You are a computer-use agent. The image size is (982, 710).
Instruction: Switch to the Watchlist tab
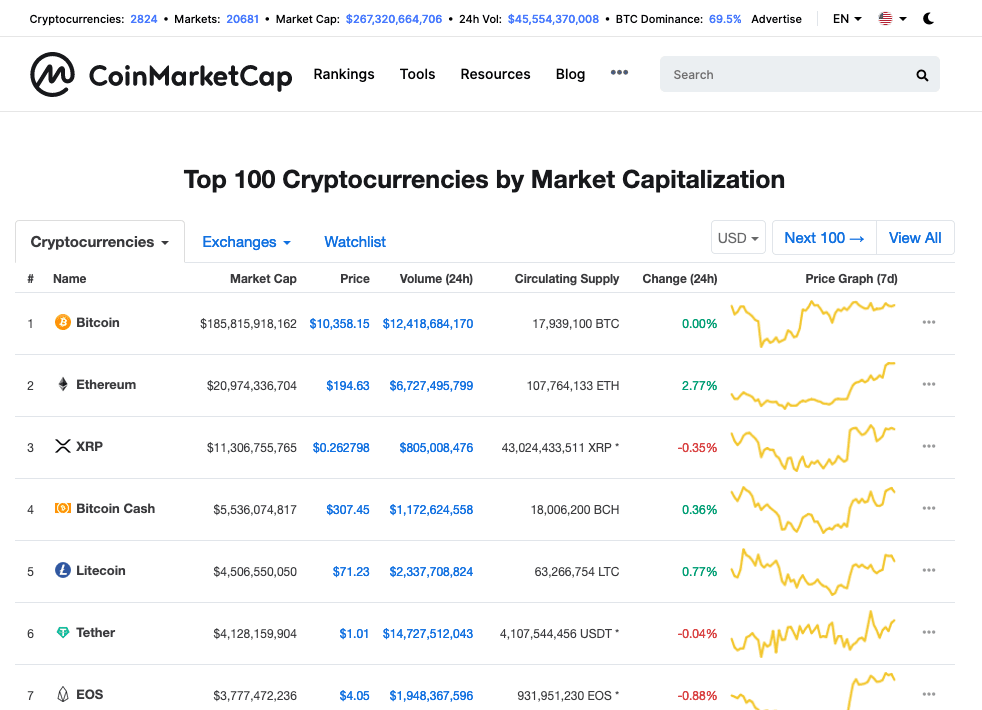[x=355, y=242]
